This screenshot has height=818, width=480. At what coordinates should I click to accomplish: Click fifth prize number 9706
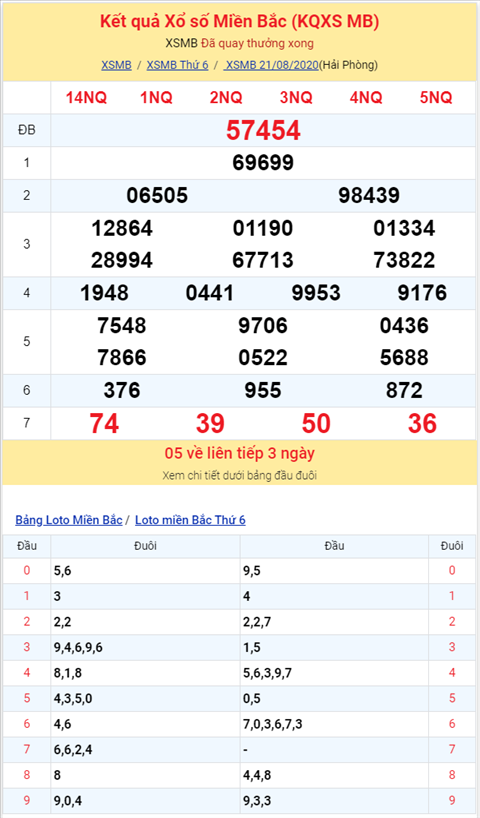pos(263,326)
